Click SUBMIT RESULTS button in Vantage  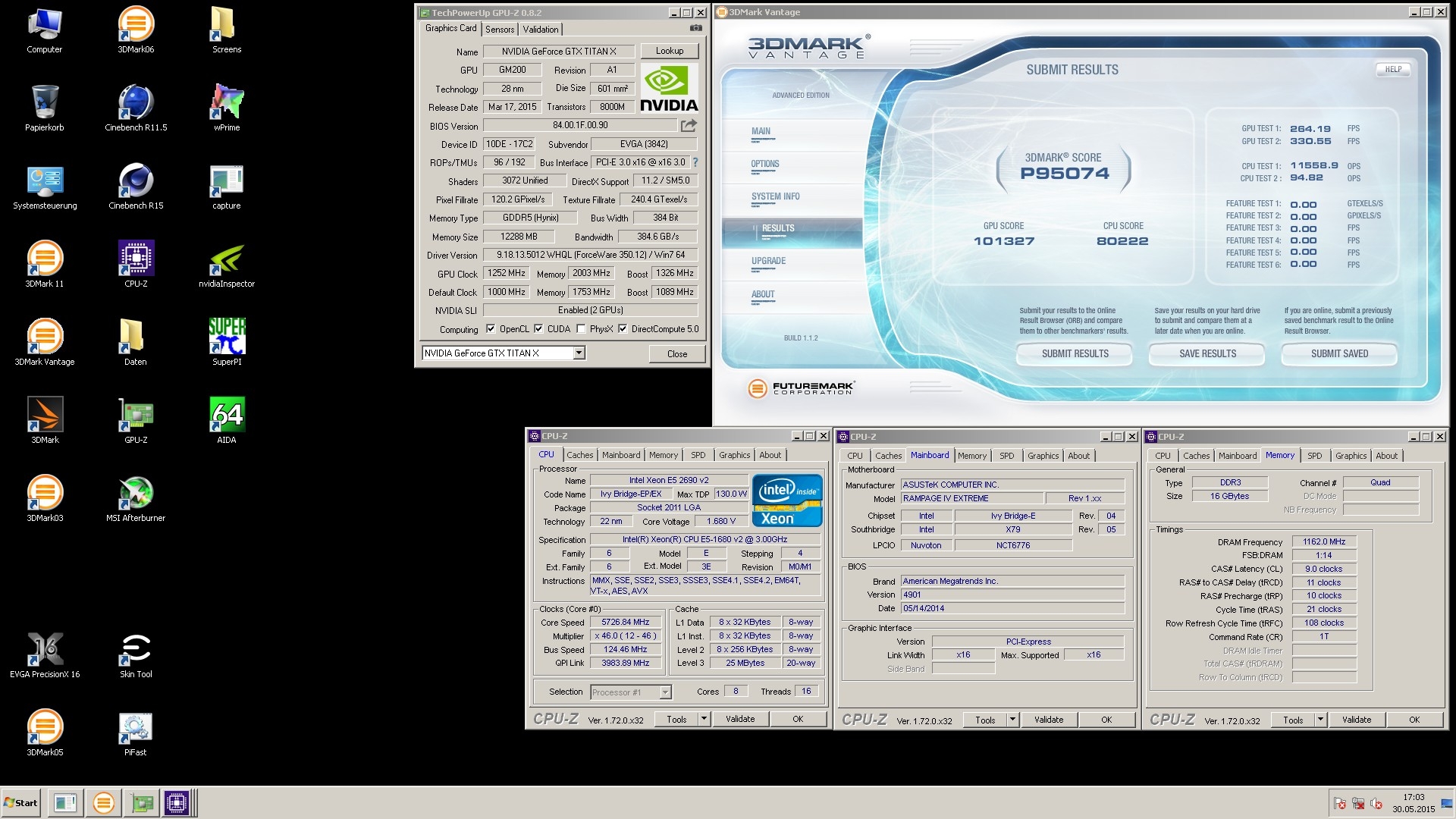pos(1075,354)
